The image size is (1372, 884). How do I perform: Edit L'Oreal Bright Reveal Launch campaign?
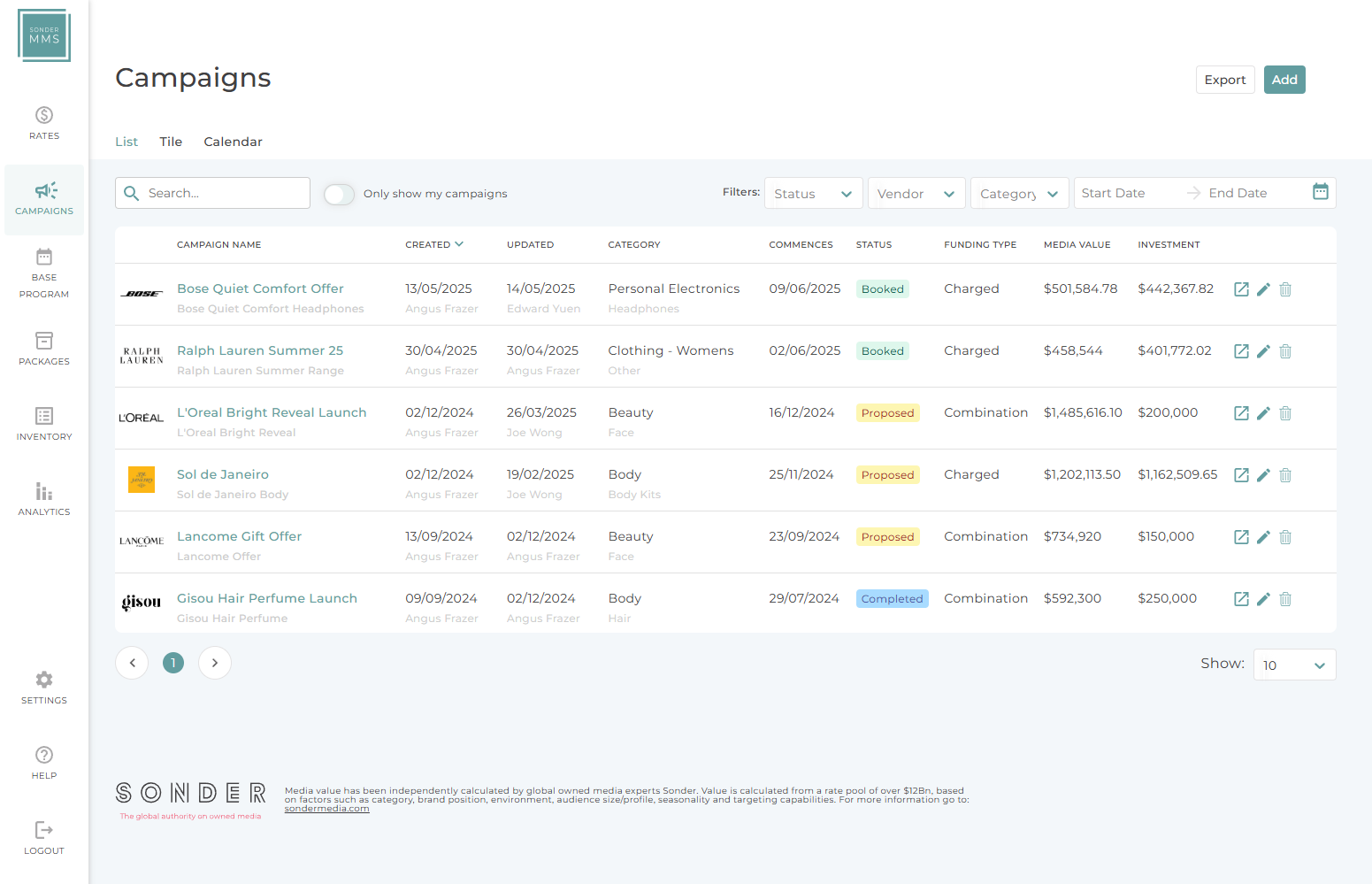point(1263,413)
